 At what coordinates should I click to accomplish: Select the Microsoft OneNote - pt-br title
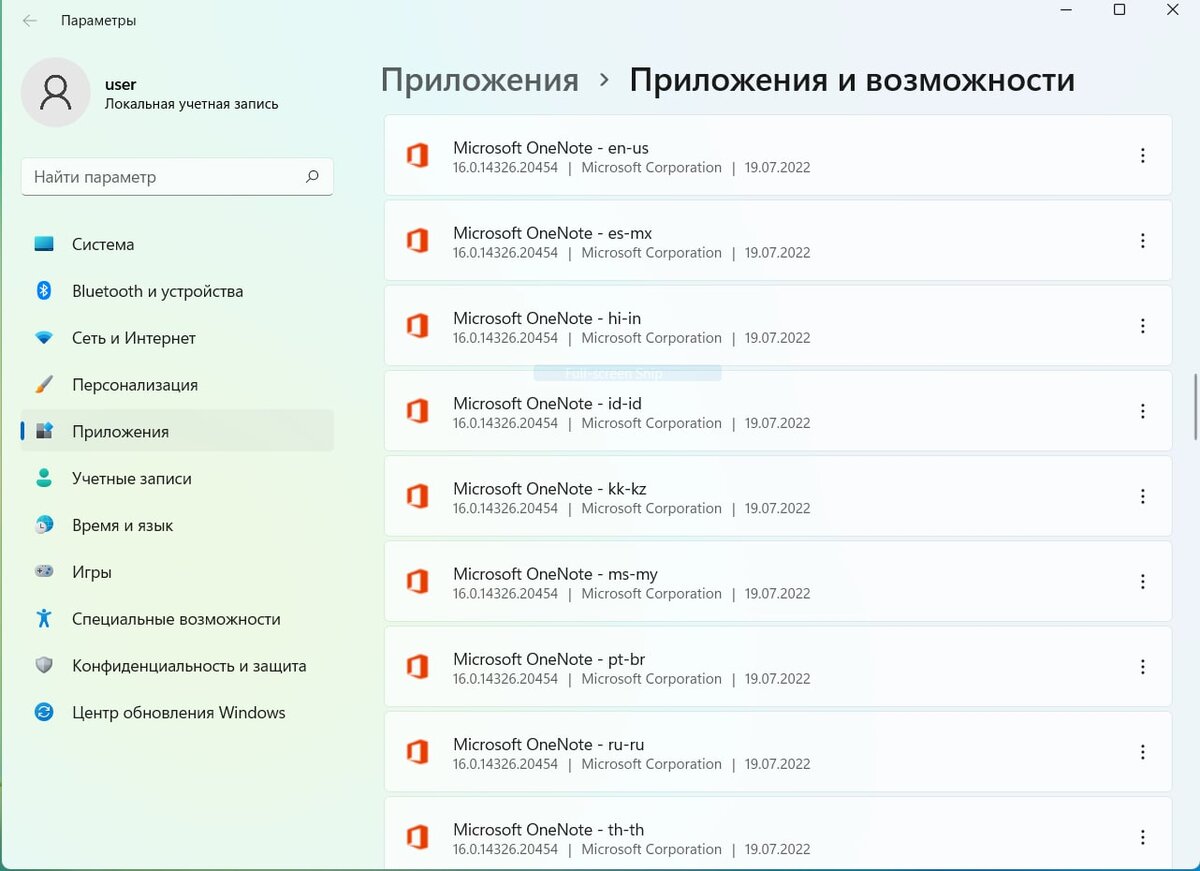[549, 659]
